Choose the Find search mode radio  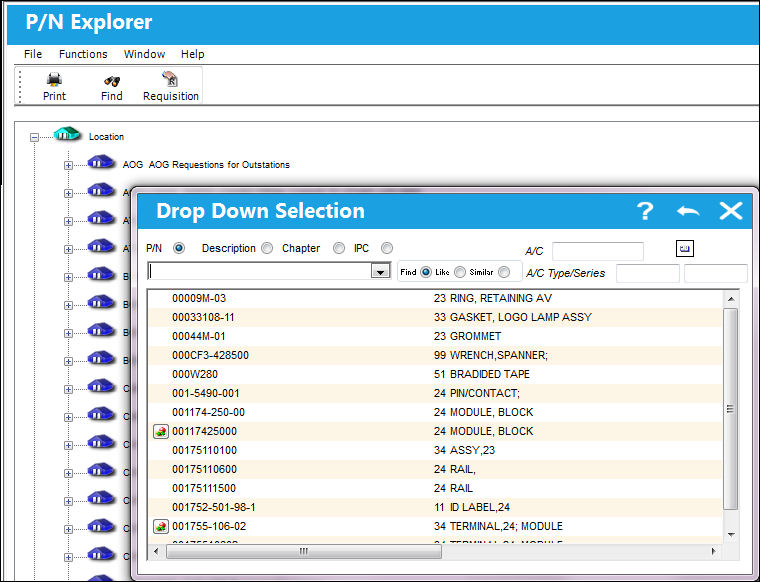click(x=426, y=272)
